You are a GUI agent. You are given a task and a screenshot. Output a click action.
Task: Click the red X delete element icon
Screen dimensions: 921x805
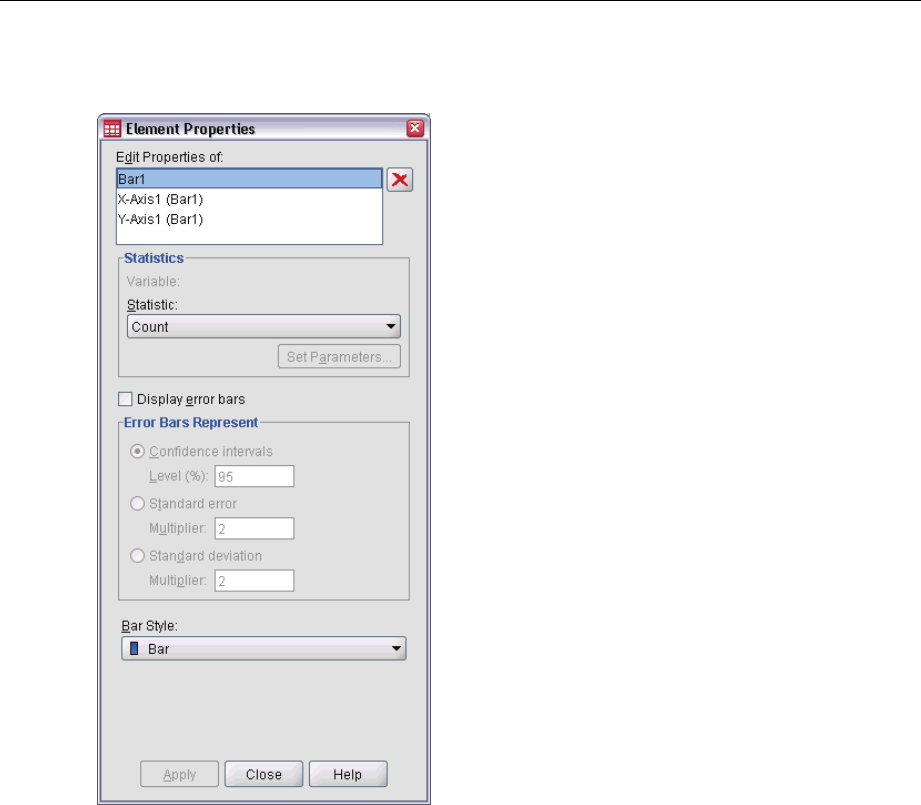pyautogui.click(x=399, y=180)
